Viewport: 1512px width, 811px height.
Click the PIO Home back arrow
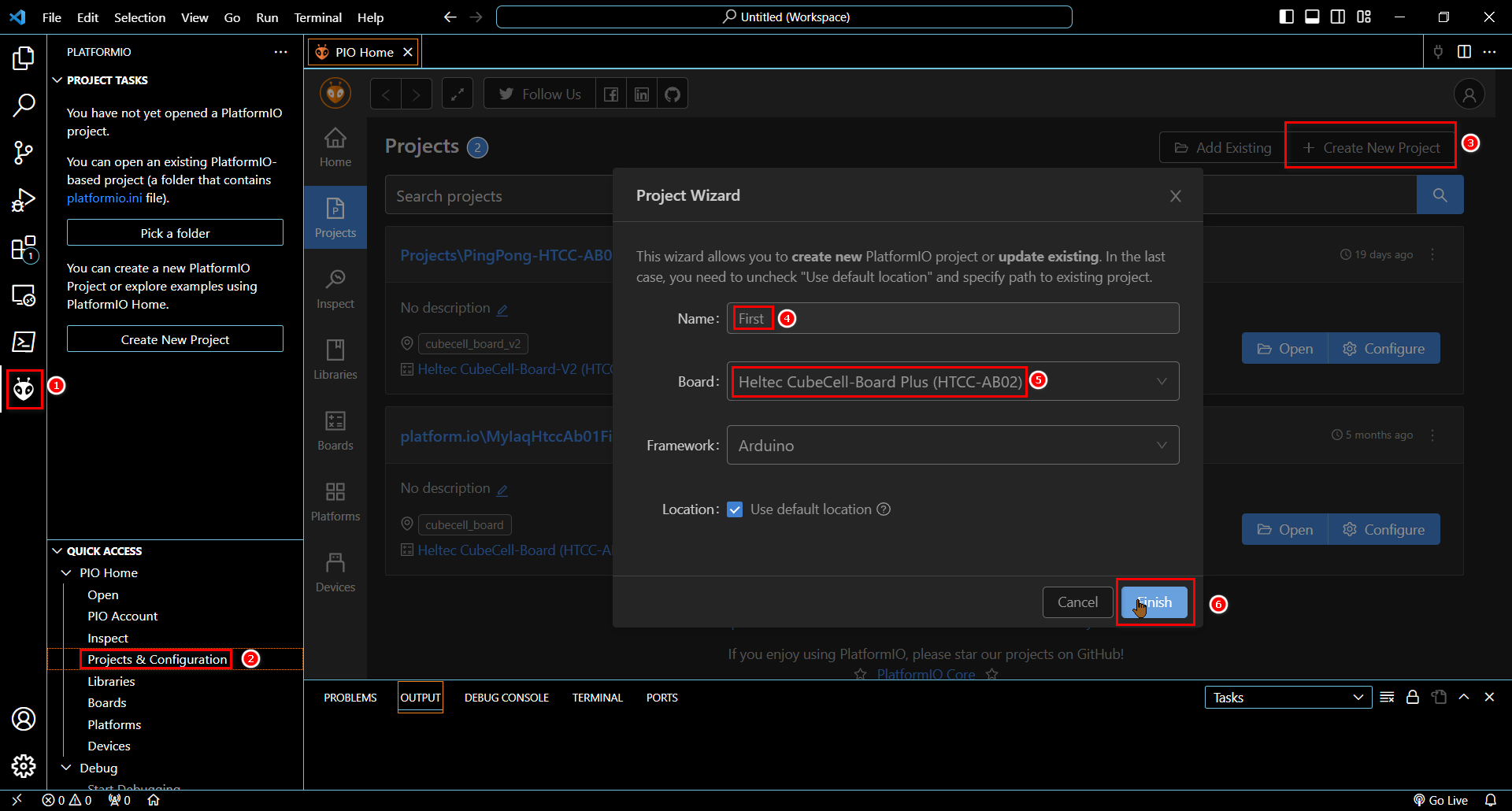pyautogui.click(x=386, y=94)
